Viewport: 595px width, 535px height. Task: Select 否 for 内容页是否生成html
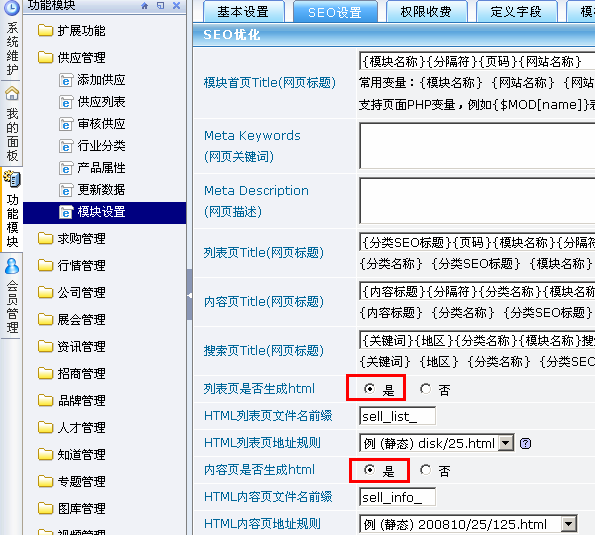pos(426,470)
